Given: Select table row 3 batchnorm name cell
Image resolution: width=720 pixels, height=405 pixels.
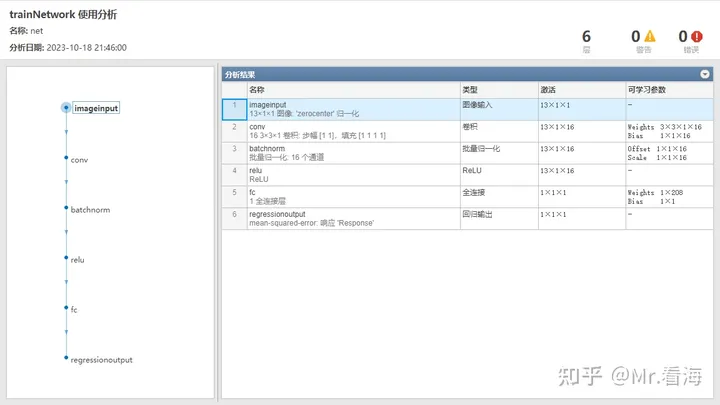Looking at the screenshot, I should coord(354,153).
